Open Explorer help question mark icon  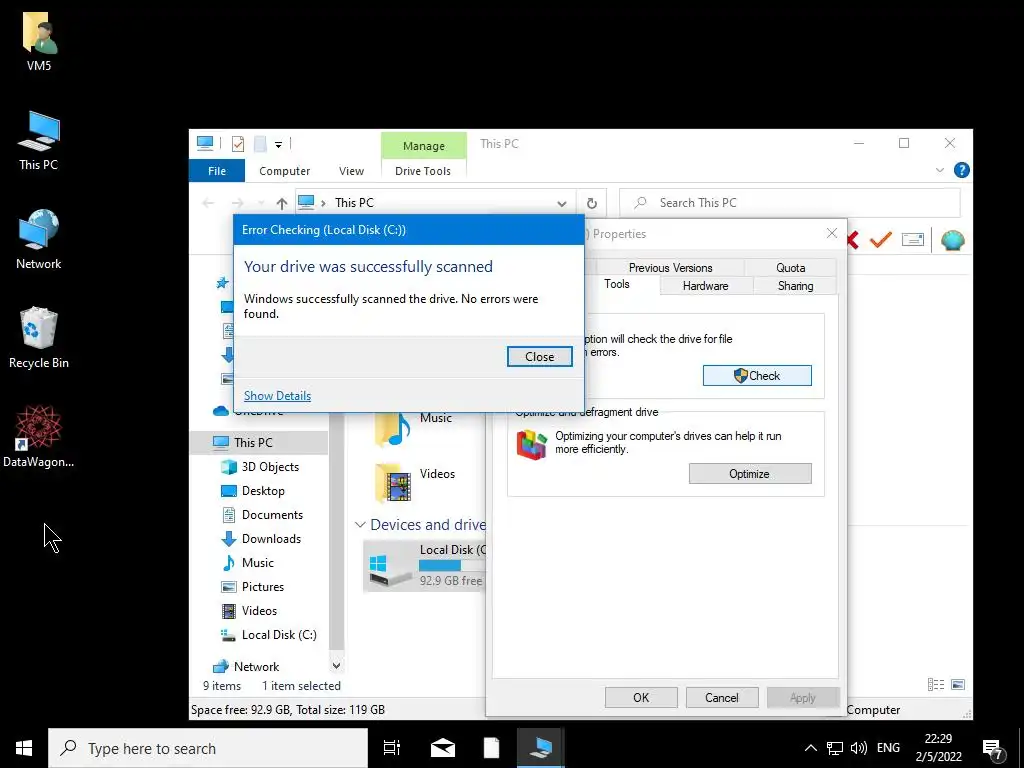point(961,170)
